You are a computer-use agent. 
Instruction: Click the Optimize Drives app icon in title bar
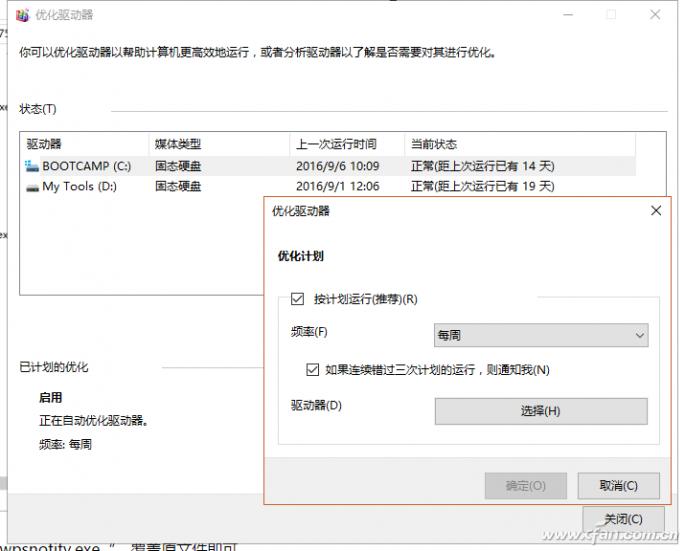pos(22,15)
